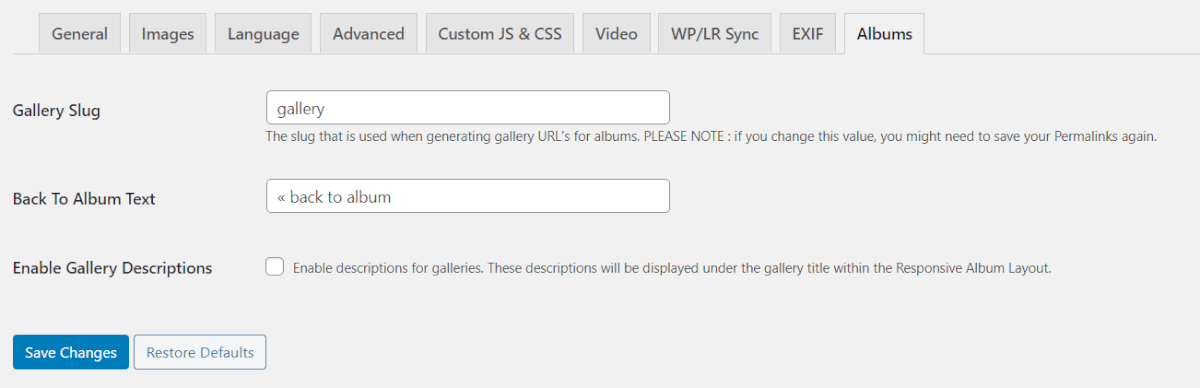Select the Language tab

point(263,33)
